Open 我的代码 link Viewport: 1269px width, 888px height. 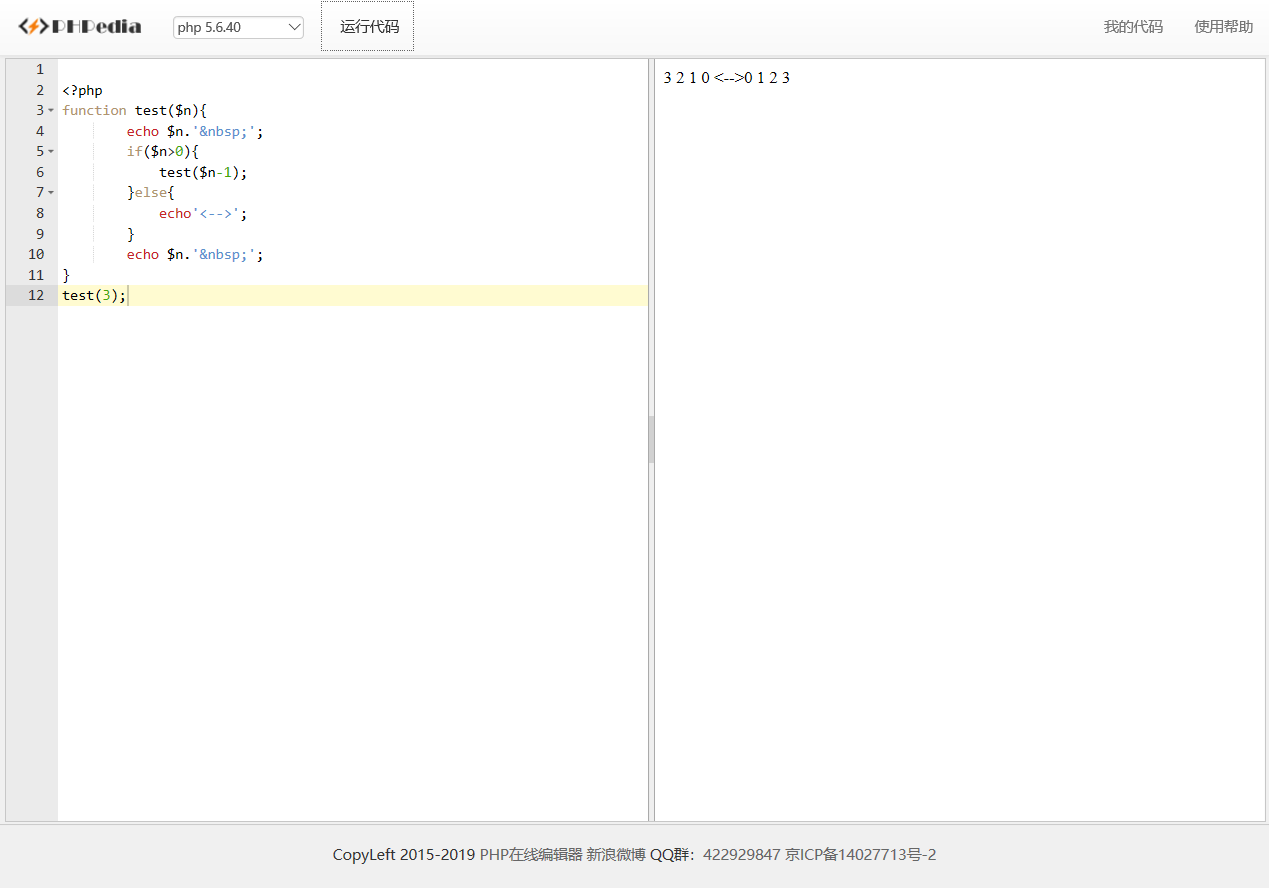click(1133, 27)
